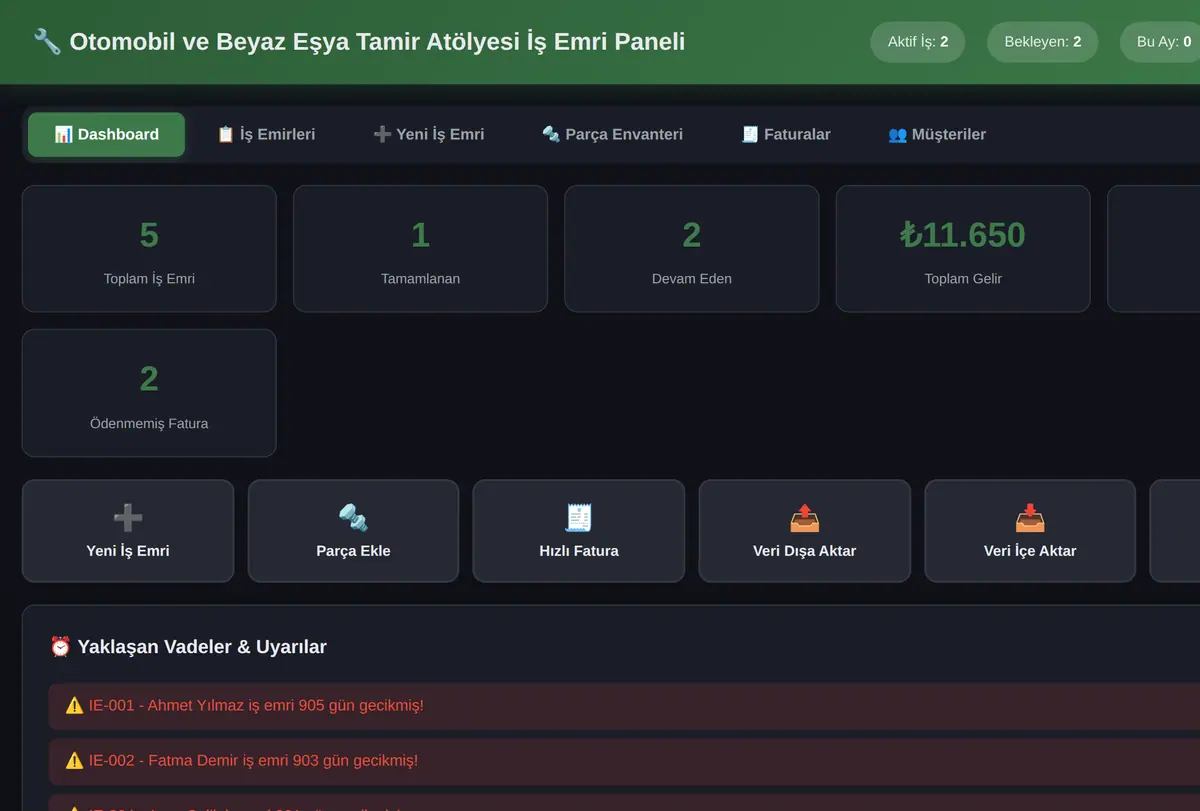Screen dimensions: 1200x811
Task: Click the IE-002 Fatma Demir overdue alert
Action: coord(624,761)
